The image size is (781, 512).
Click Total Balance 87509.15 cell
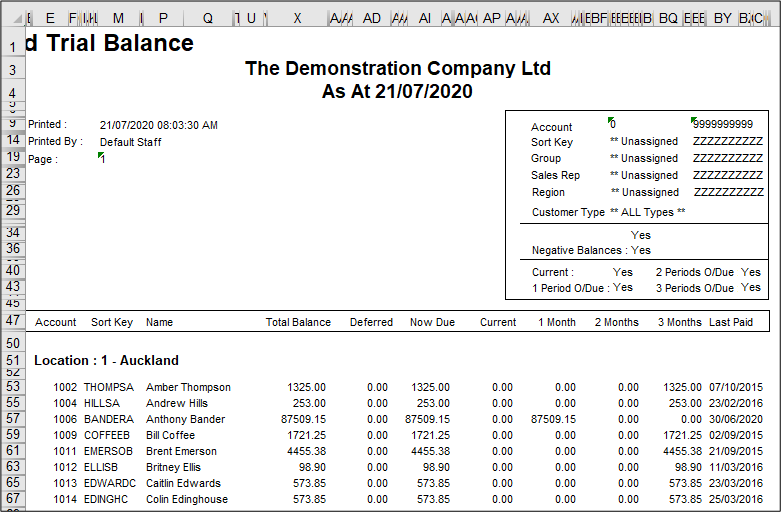click(x=303, y=419)
